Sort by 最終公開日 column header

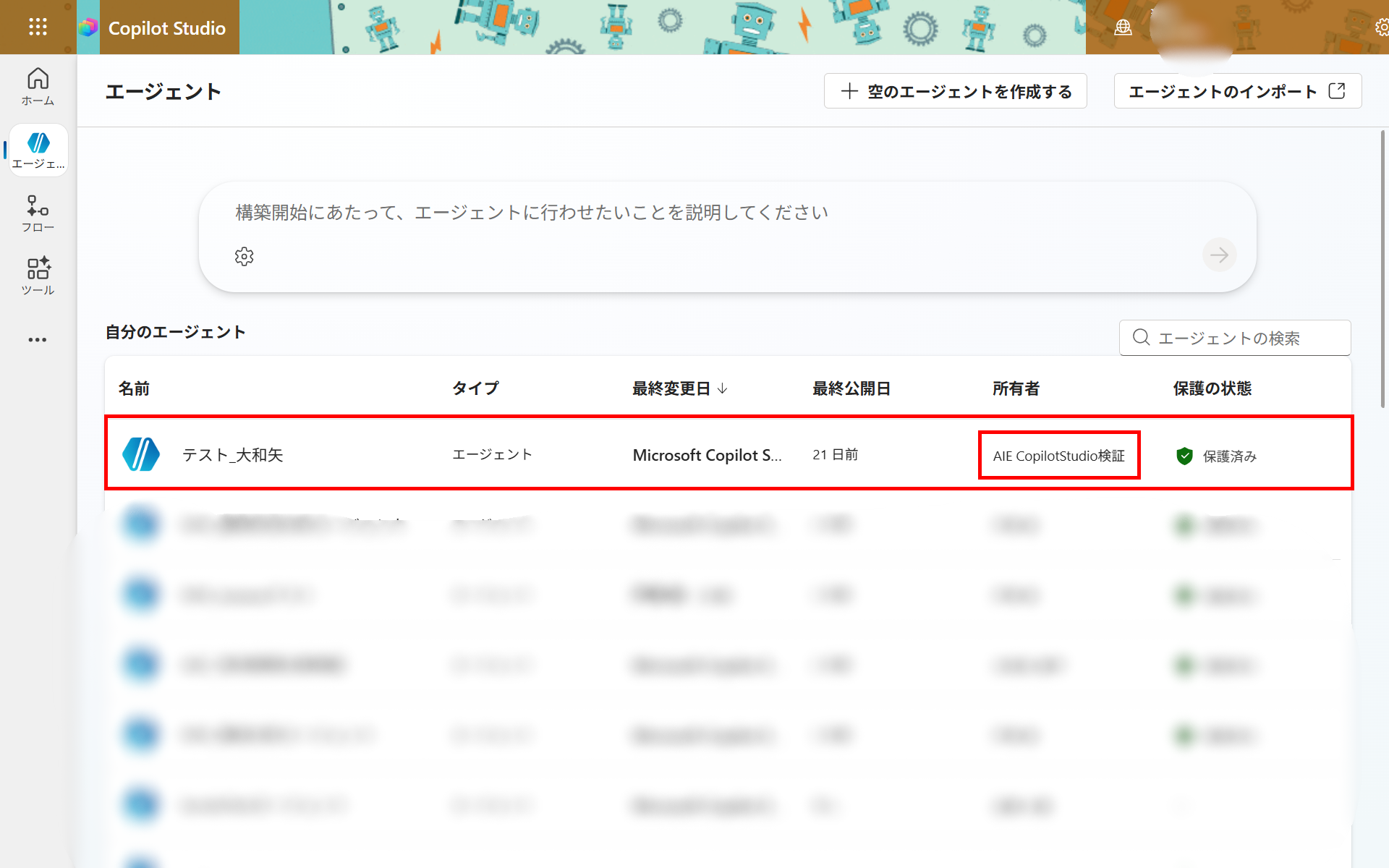(x=851, y=388)
